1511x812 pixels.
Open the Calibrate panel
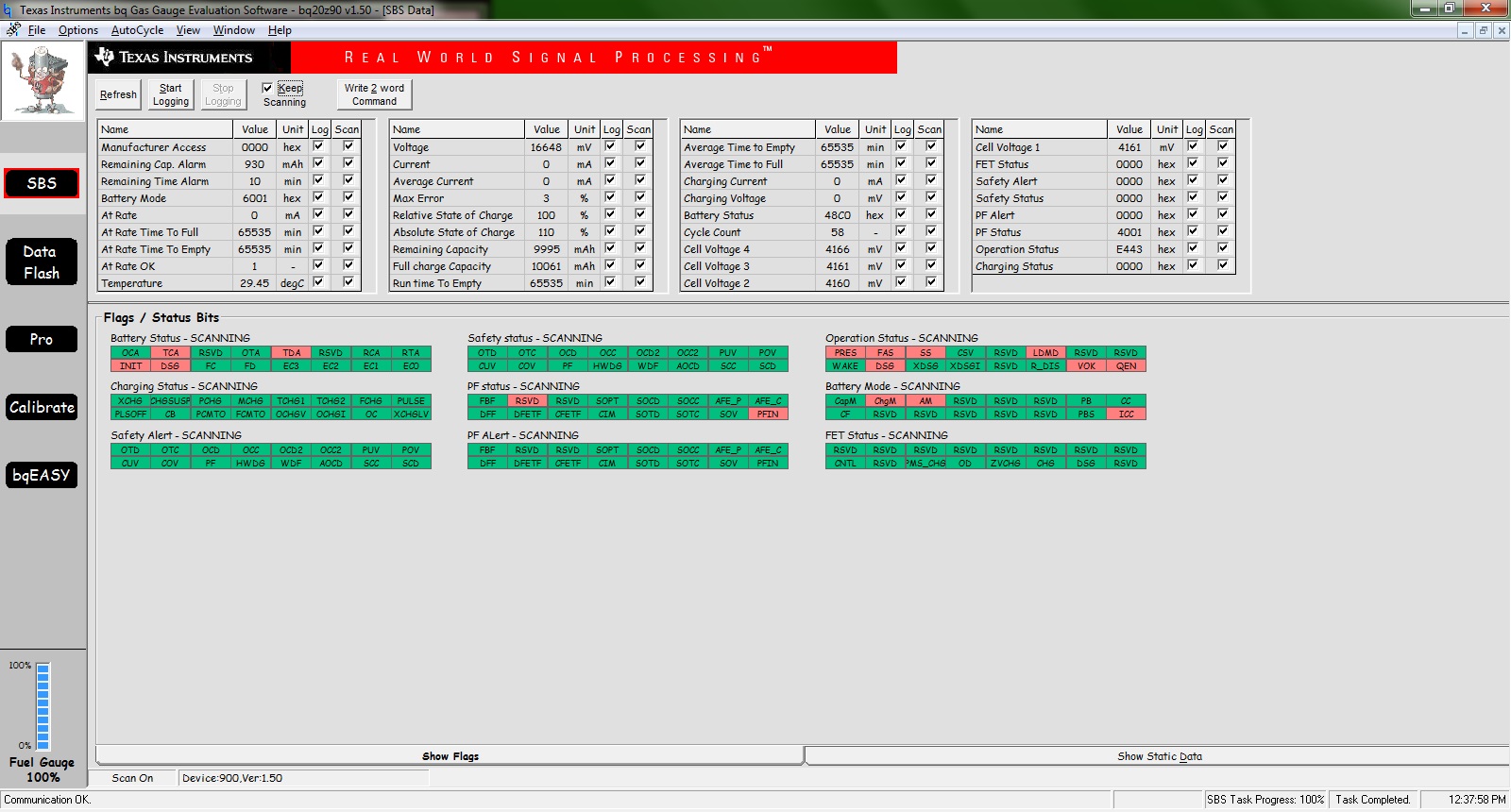(x=42, y=407)
